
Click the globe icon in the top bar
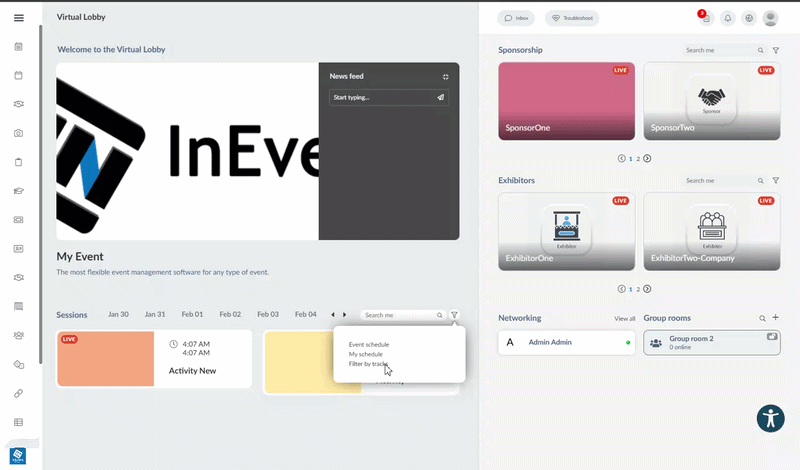749,18
